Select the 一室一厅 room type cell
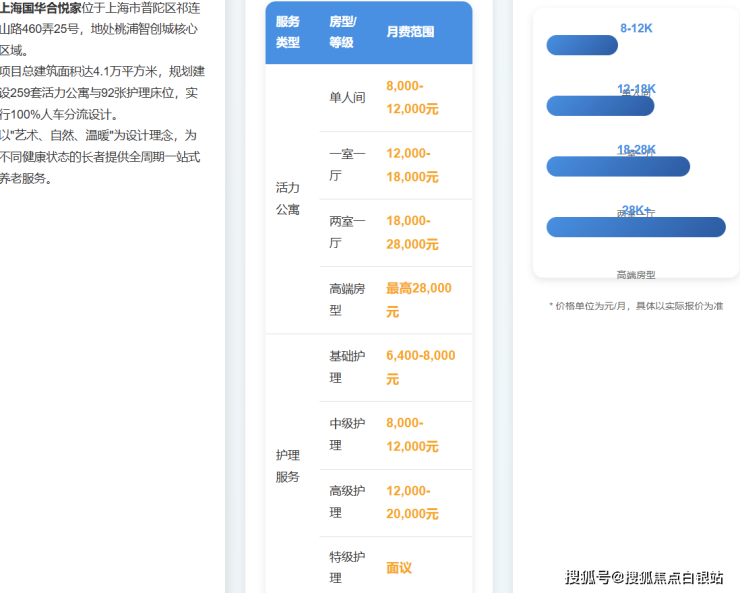The image size is (740, 593). pos(347,165)
